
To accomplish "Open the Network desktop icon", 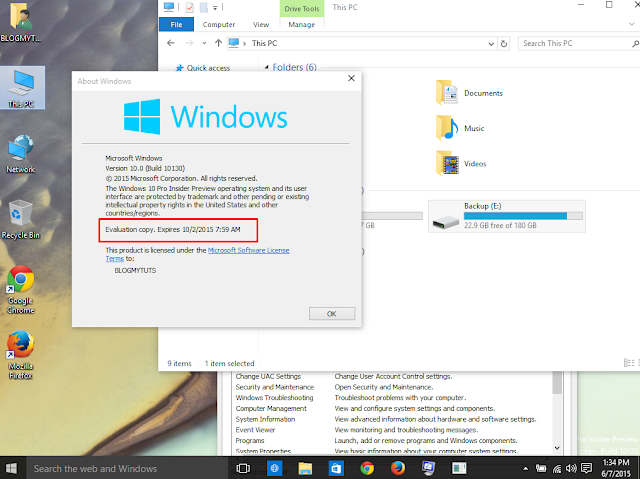I will point(20,154).
